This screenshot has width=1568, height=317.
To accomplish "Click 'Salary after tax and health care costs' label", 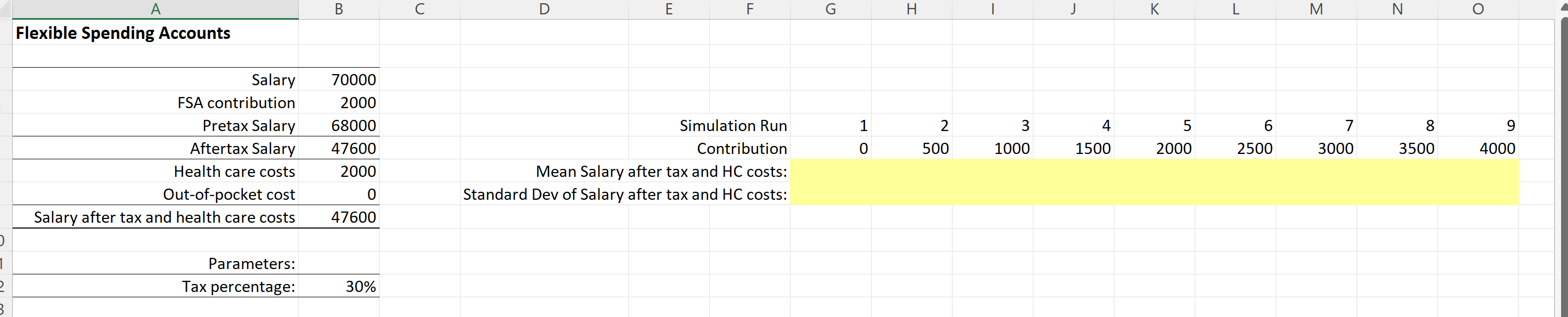I will coord(155,217).
